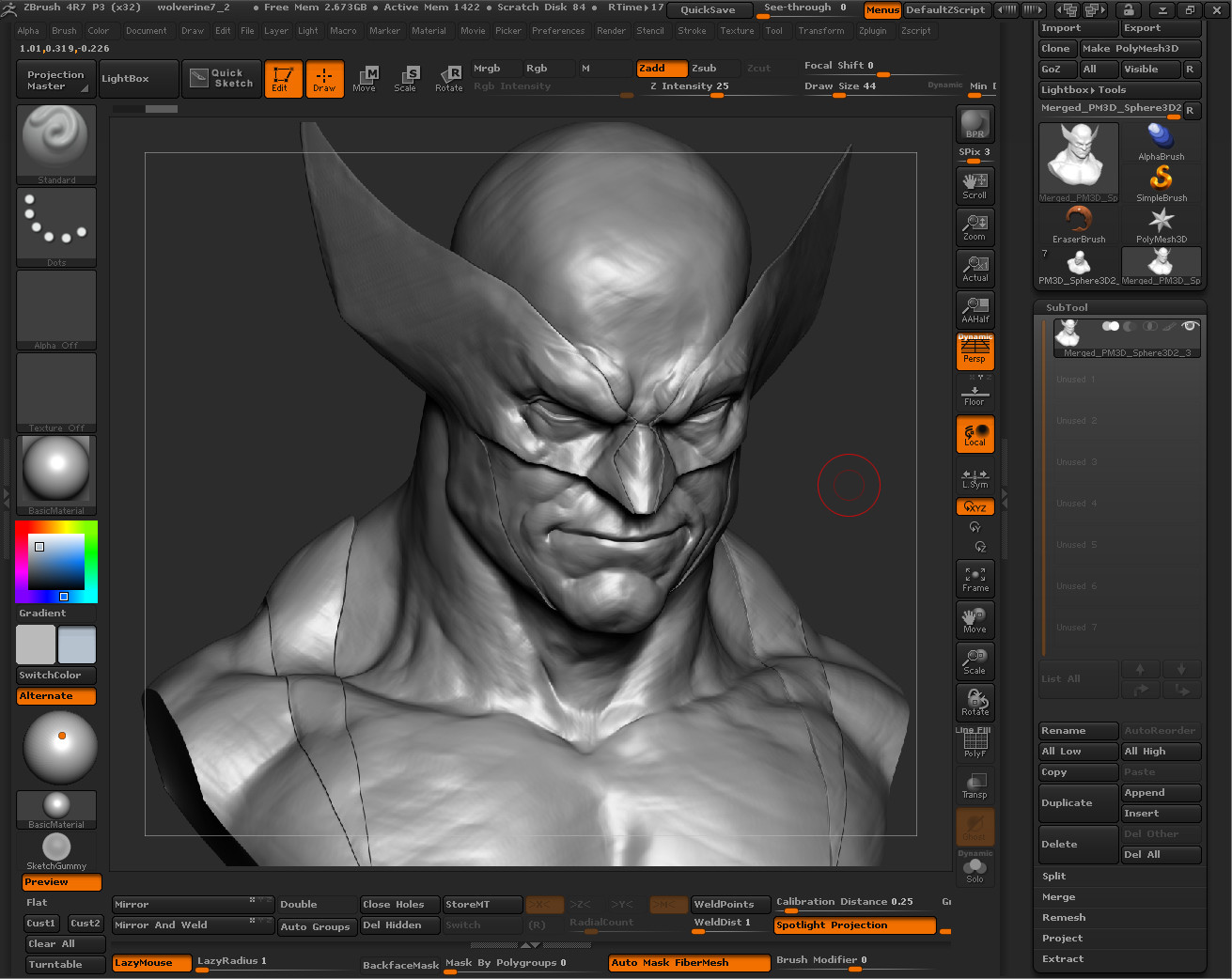Click the GoZ button
Screen dimensions: 1232x979
1056,70
